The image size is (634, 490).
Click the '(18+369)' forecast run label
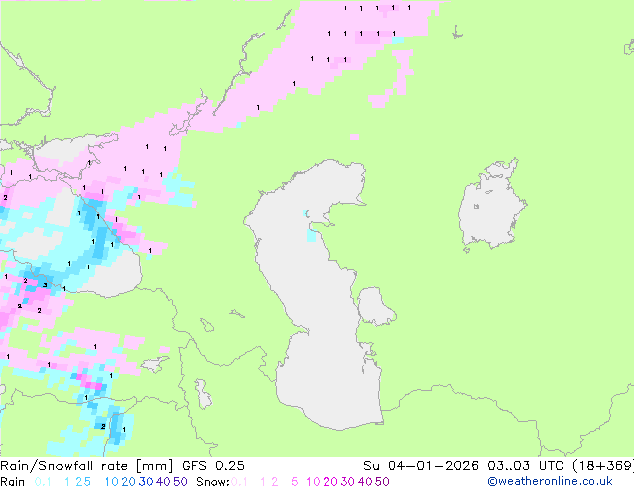point(603,466)
